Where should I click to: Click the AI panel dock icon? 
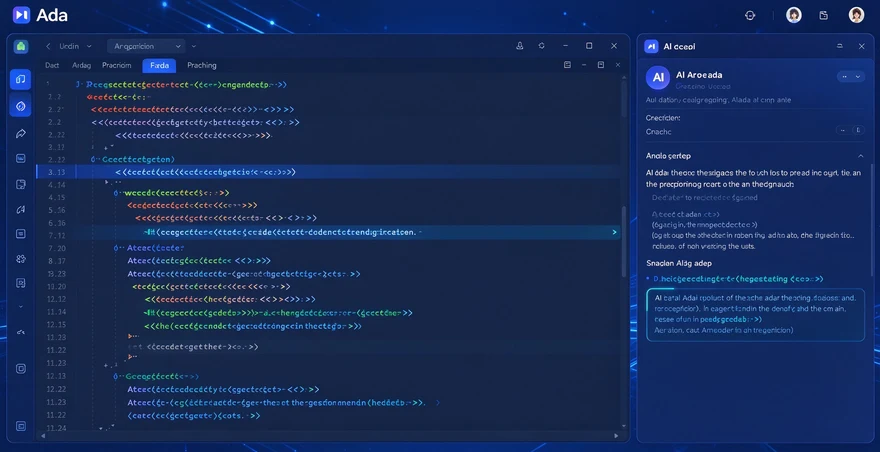(x=840, y=47)
